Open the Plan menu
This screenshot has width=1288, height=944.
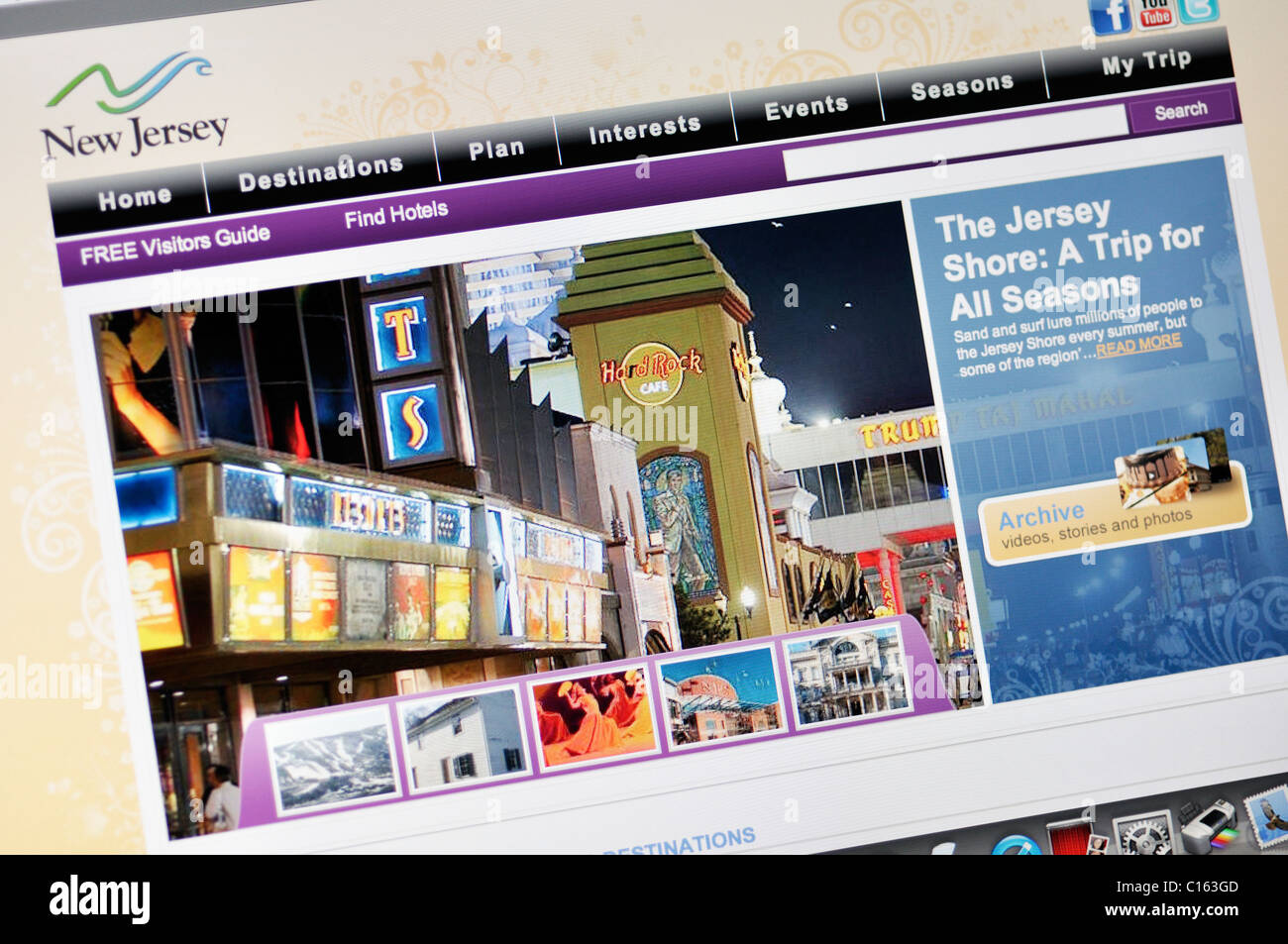[496, 149]
